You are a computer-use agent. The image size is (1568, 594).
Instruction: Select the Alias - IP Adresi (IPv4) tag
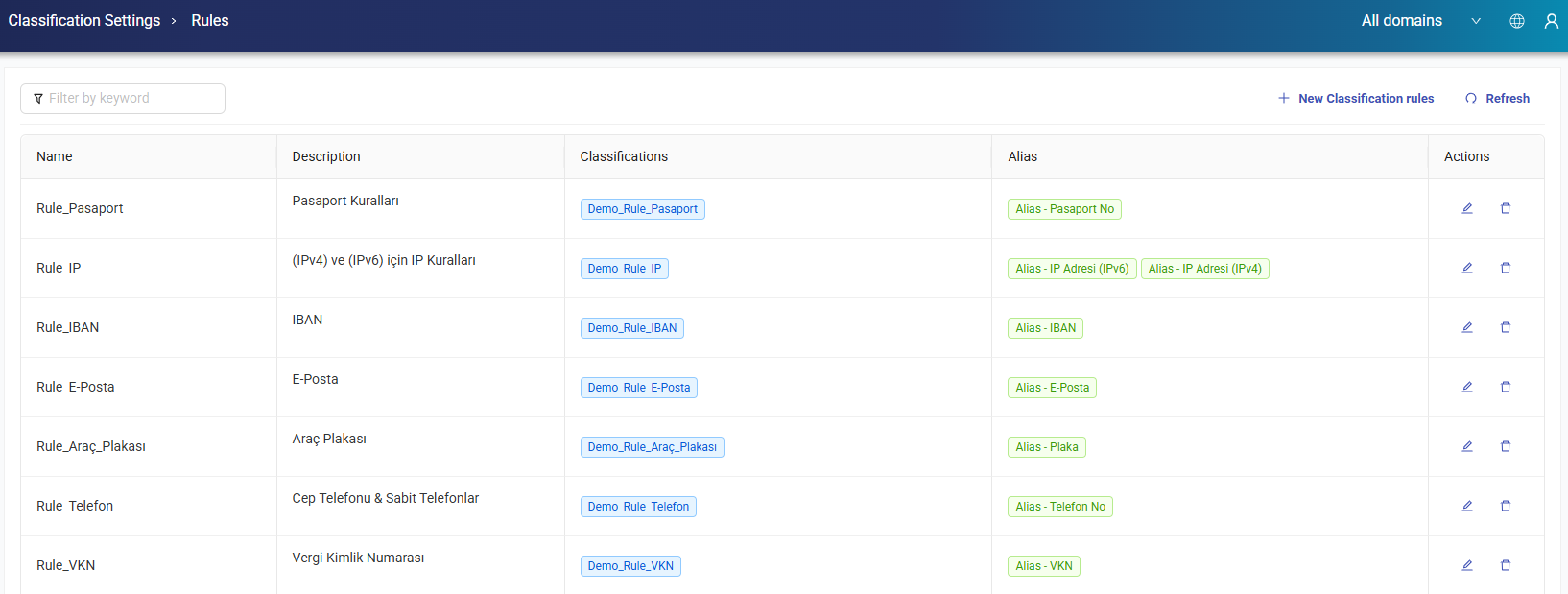[1204, 269]
